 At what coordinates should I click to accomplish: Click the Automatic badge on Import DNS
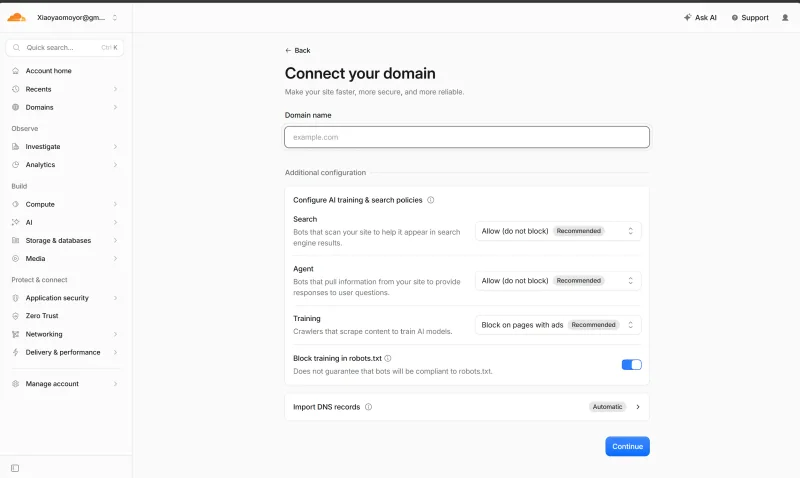coord(607,407)
